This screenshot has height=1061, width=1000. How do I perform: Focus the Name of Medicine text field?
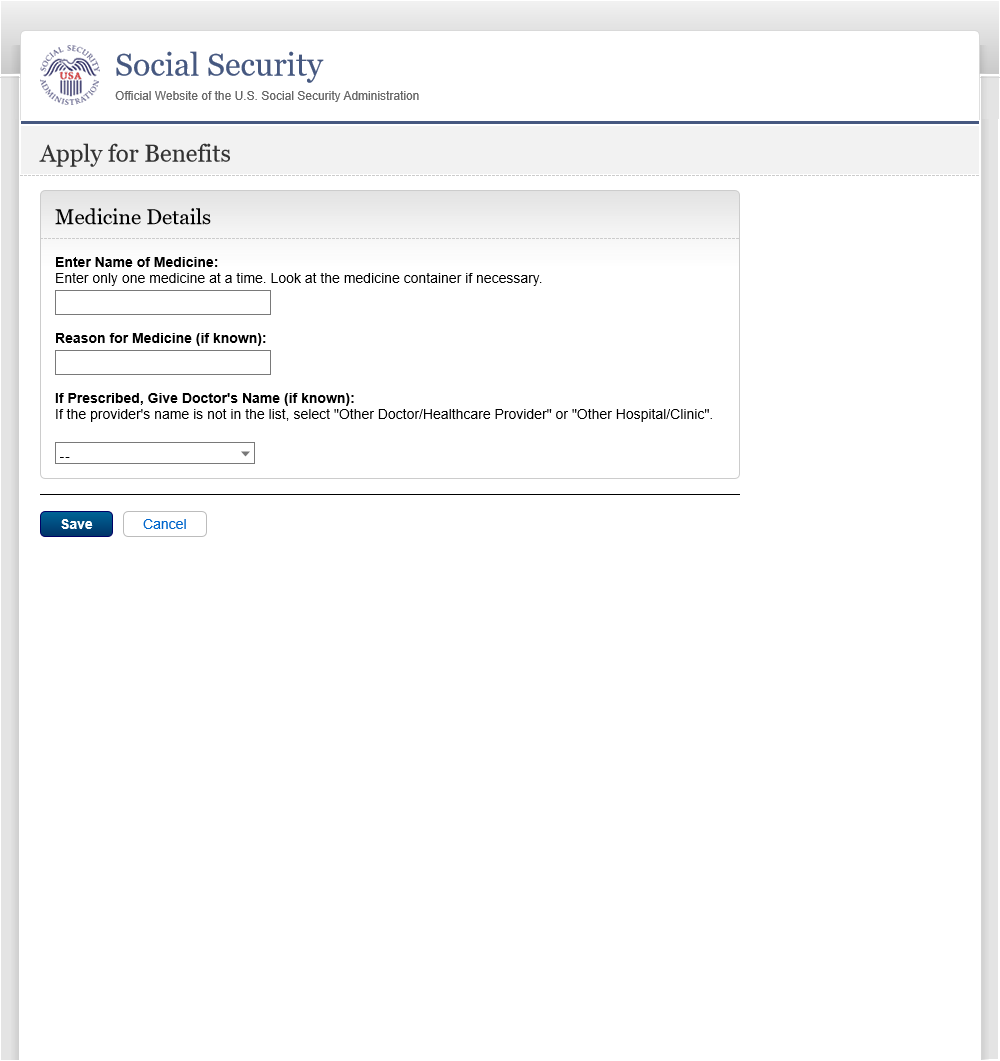point(163,303)
